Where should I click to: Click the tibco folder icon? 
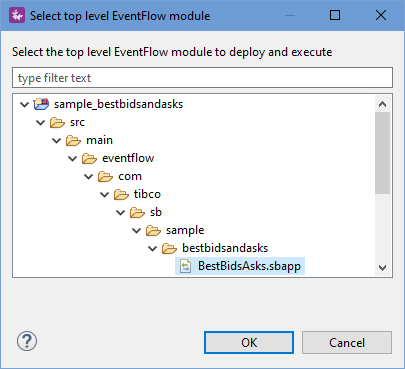click(121, 194)
